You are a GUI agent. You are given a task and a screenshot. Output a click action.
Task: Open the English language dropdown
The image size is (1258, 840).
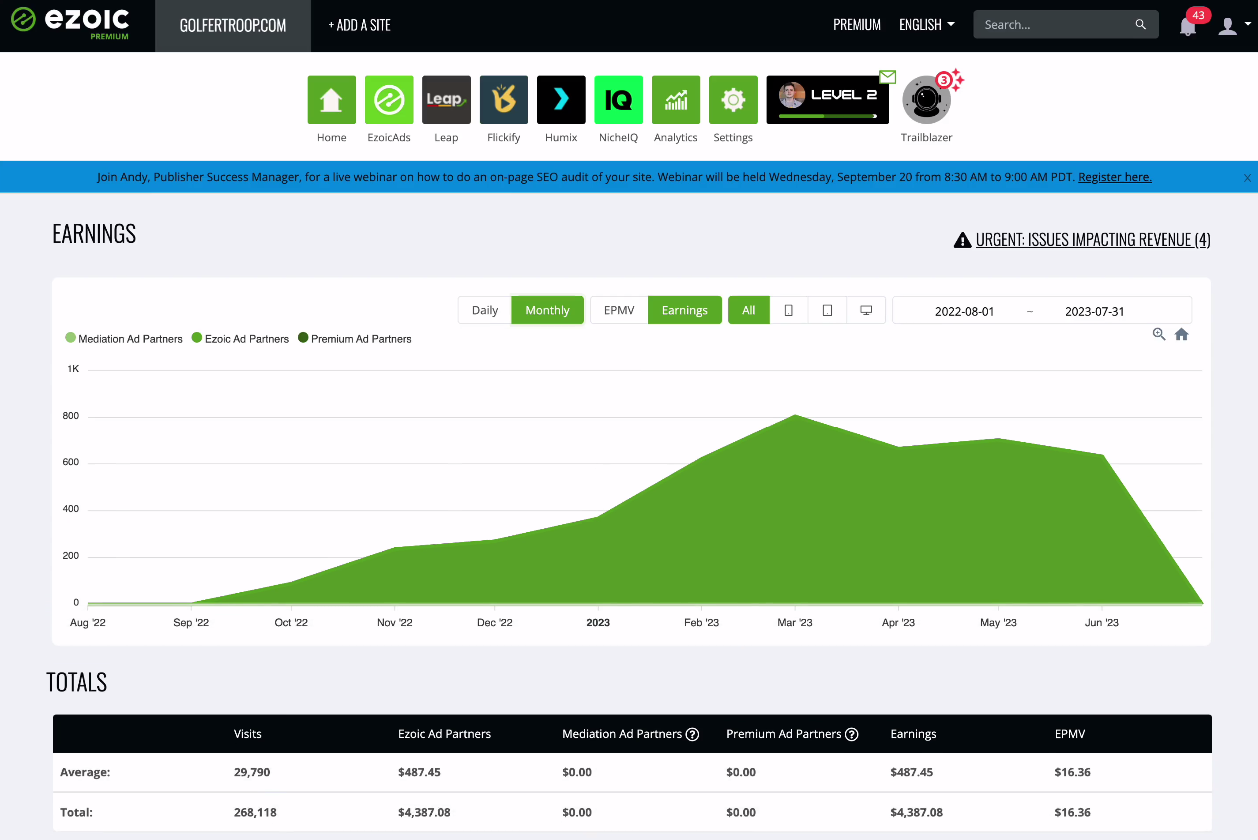tap(927, 25)
